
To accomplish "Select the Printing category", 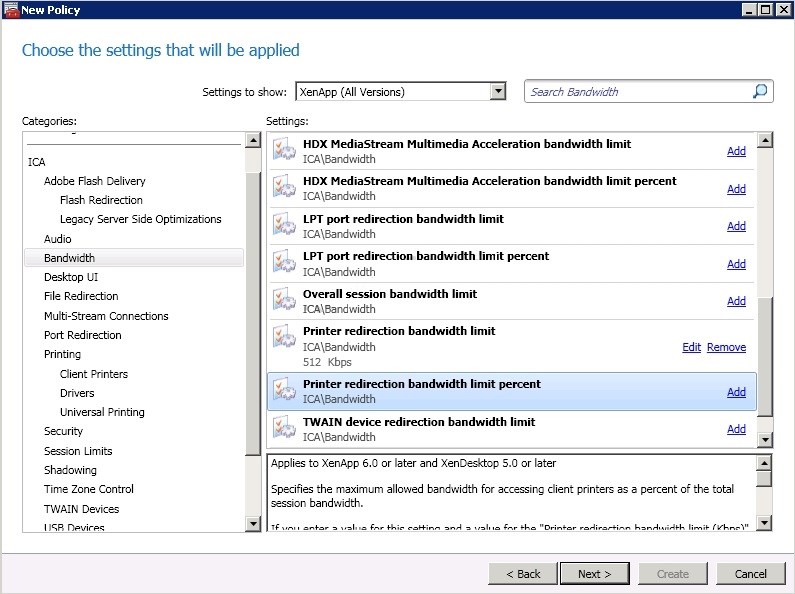I will pos(62,354).
